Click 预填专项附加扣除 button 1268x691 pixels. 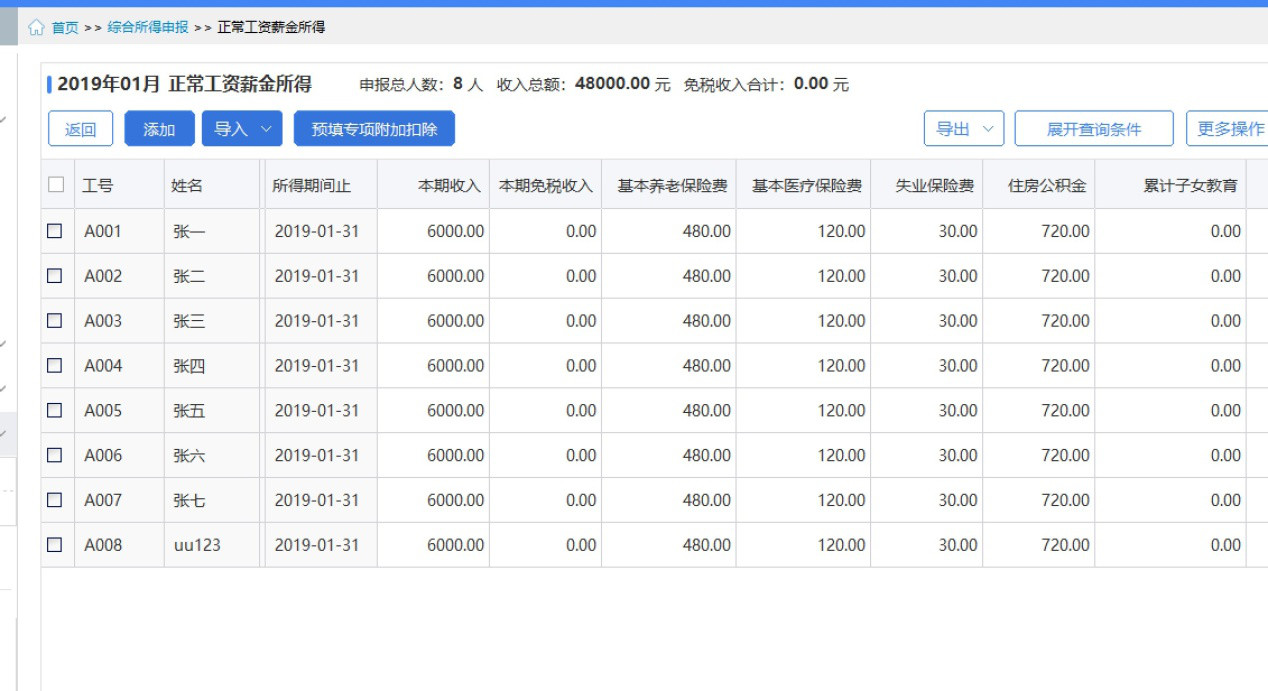[374, 129]
